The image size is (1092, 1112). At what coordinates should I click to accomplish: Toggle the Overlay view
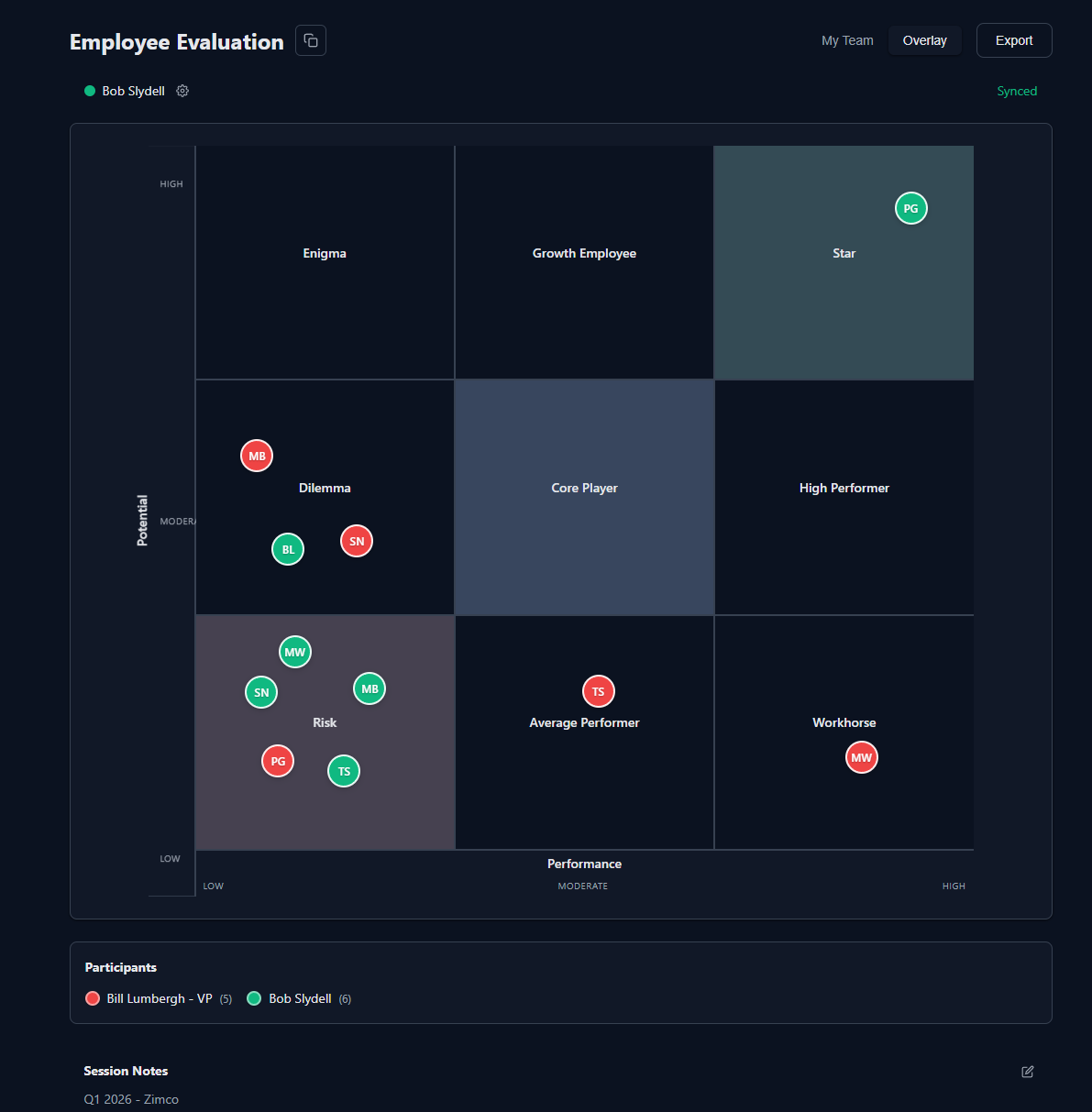coord(924,40)
